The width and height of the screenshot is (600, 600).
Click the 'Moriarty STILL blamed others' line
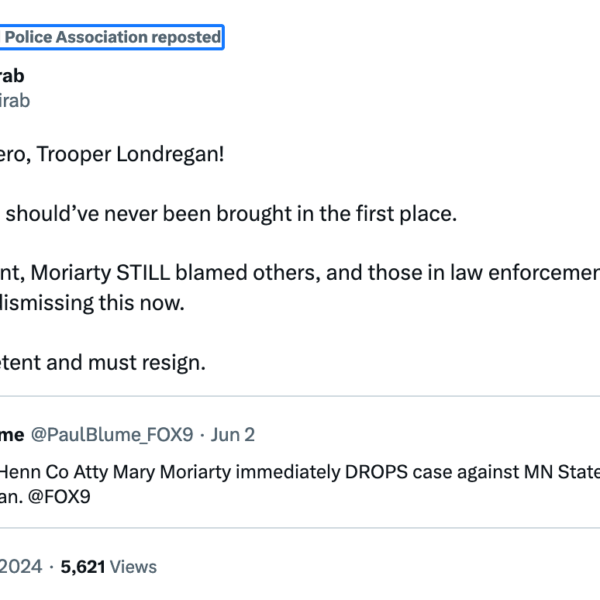coord(300,273)
